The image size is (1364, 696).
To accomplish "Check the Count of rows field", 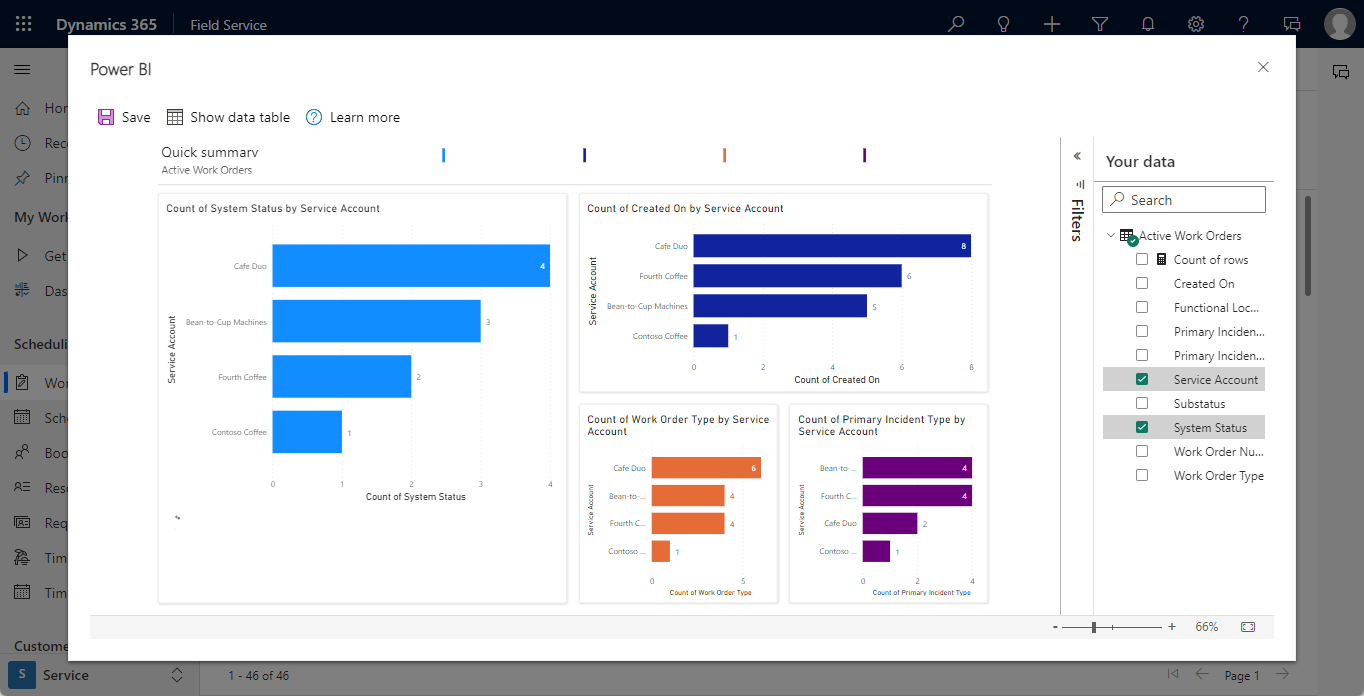I will (1142, 260).
